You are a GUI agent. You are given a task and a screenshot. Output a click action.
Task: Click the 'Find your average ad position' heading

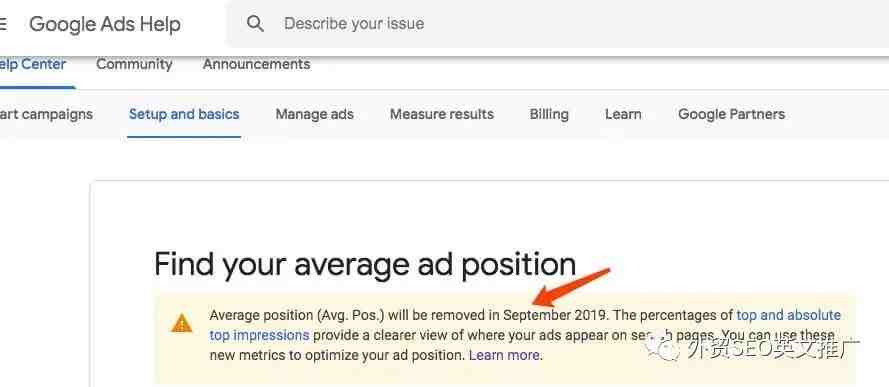pos(365,264)
